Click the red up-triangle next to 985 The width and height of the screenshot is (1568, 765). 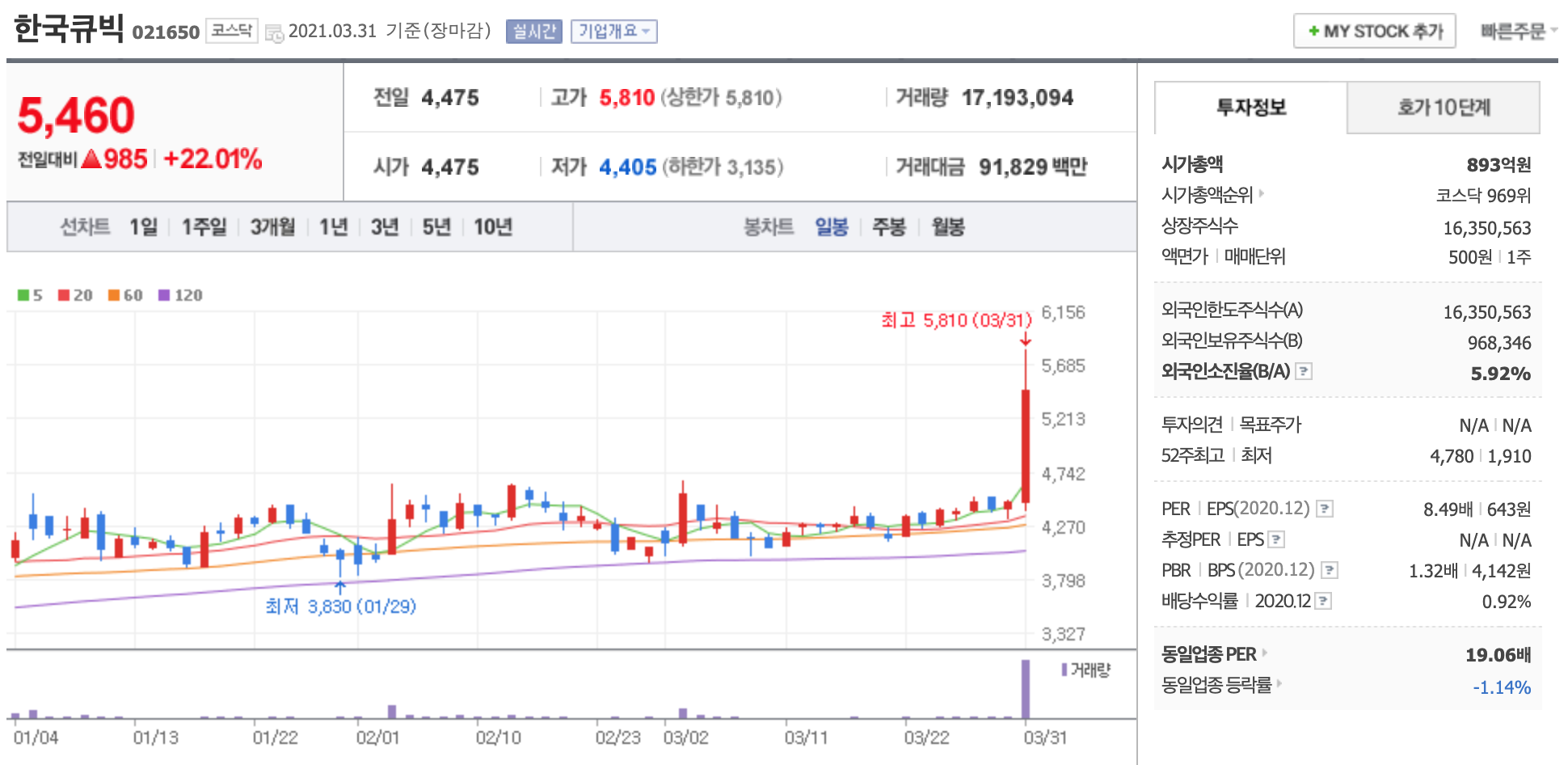(91, 158)
